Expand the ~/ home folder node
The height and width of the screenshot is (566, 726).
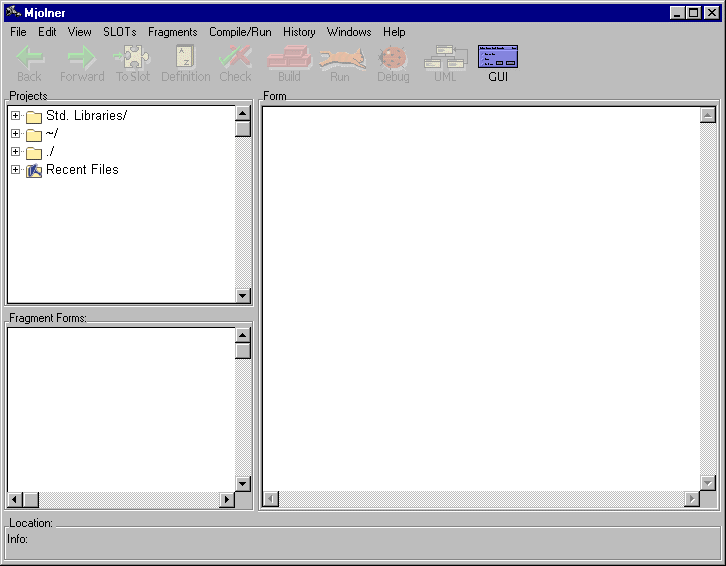16,134
